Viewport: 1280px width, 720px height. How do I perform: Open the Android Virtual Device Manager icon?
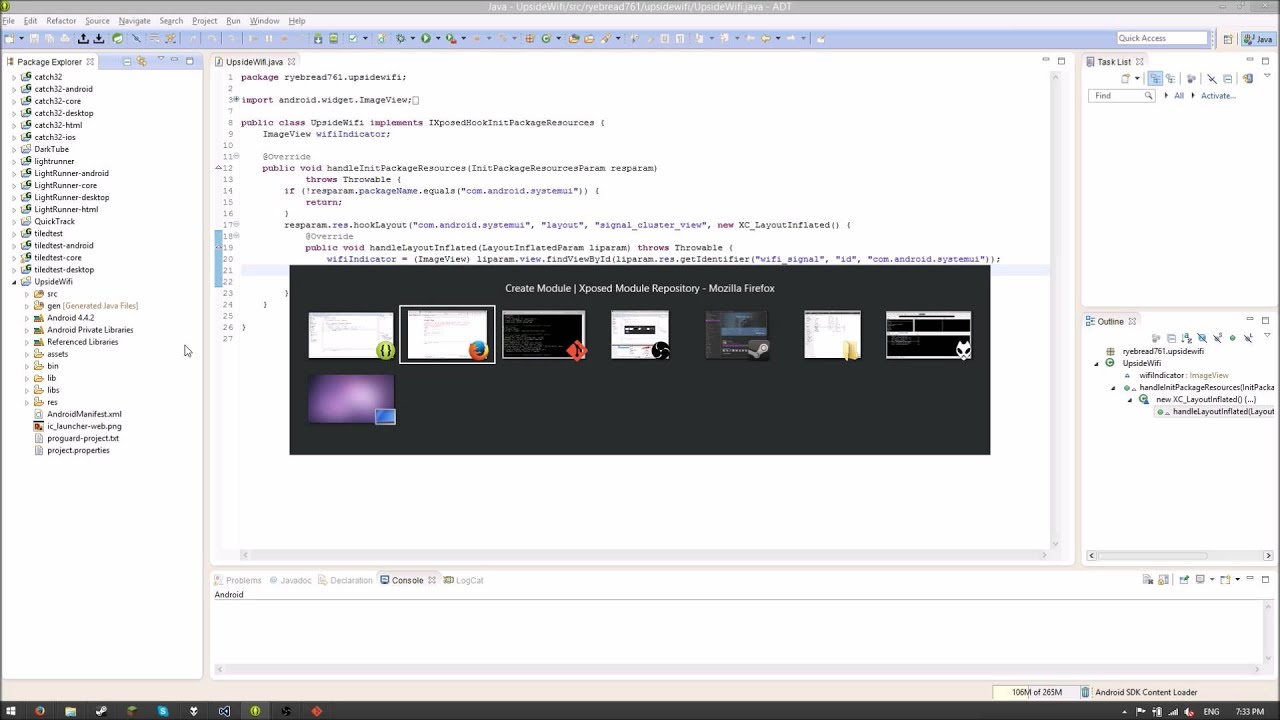tap(333, 39)
